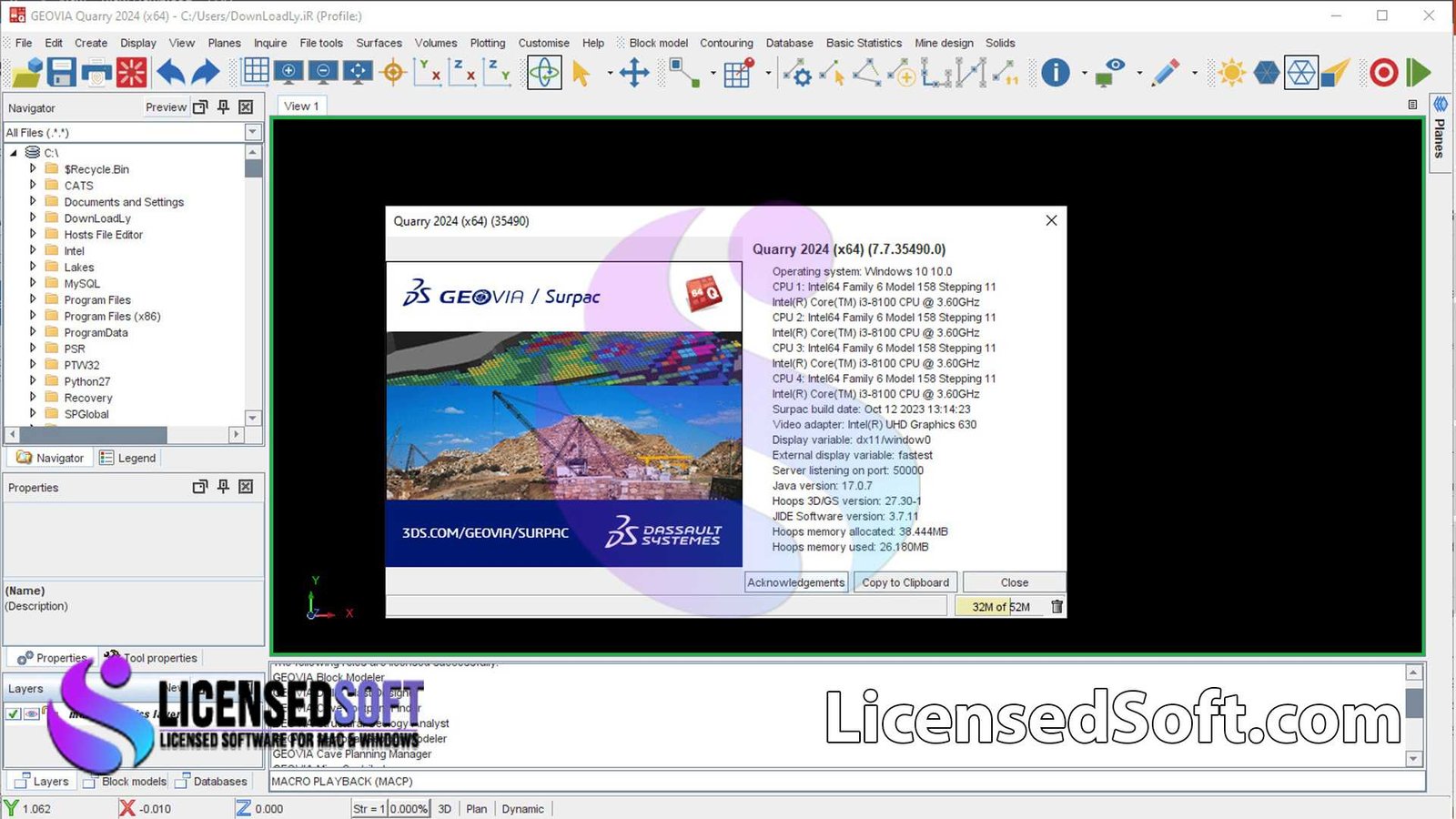Click the Preview button in Navigator
This screenshot has height=819, width=1456.
[x=166, y=107]
